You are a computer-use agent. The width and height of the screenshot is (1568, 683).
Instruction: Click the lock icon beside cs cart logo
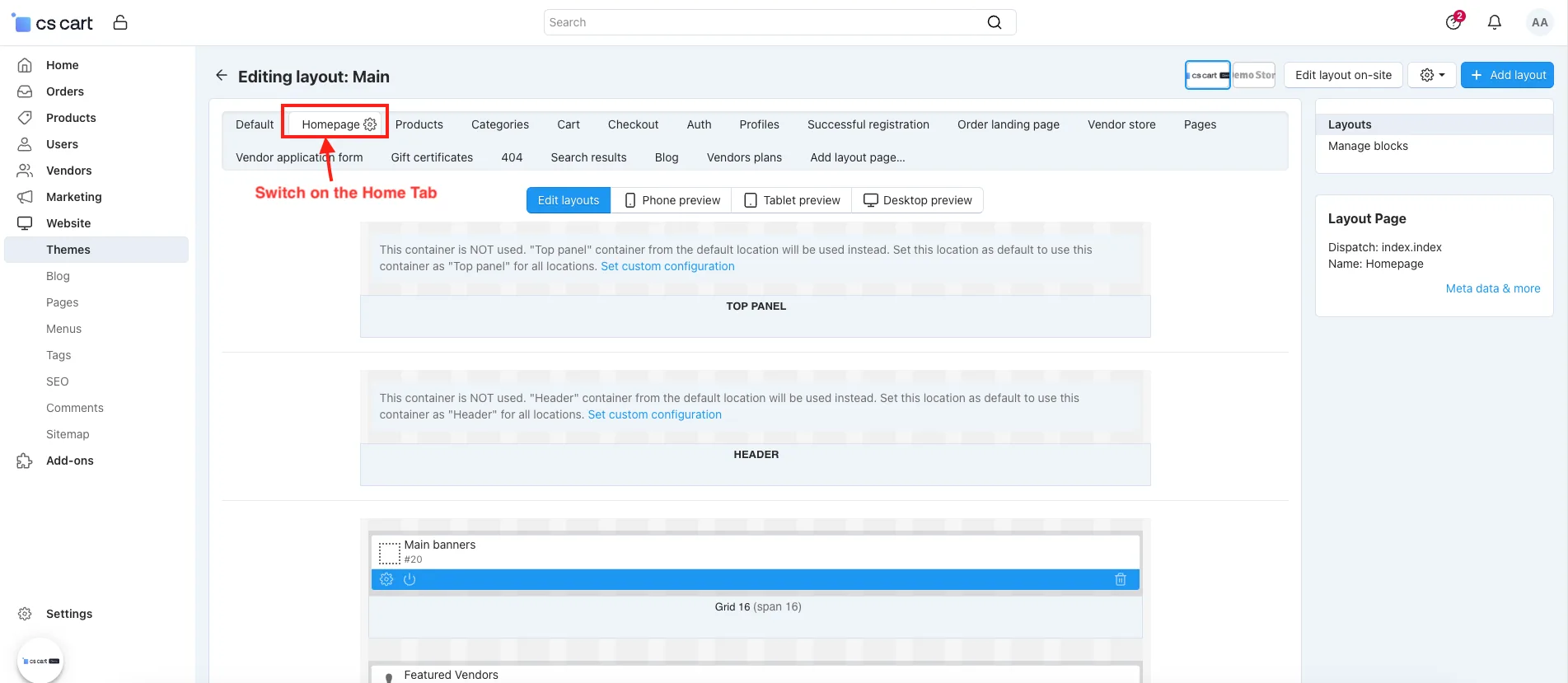(x=120, y=22)
